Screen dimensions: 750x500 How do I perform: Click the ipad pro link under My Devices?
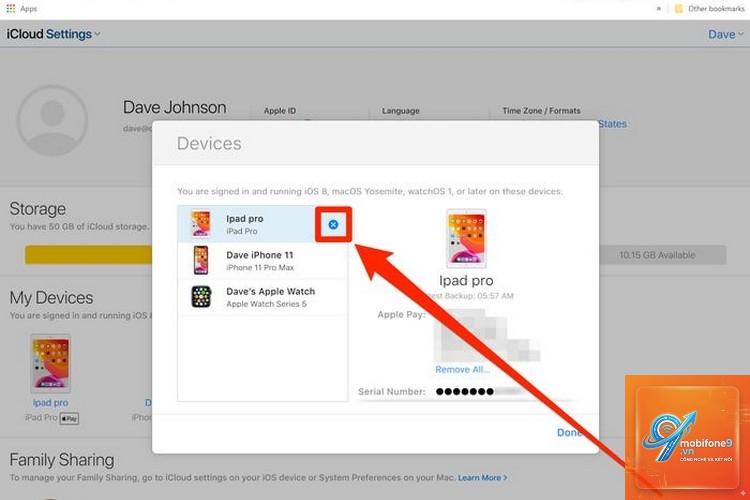(x=50, y=403)
